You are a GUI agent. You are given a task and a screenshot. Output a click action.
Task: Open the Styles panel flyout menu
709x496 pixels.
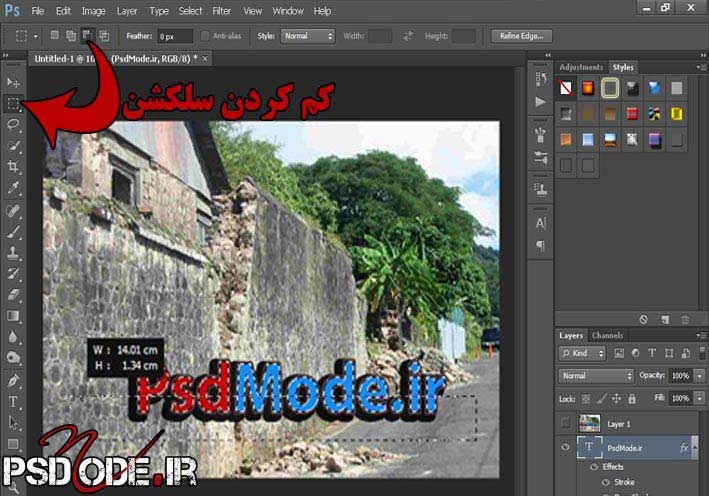700,67
